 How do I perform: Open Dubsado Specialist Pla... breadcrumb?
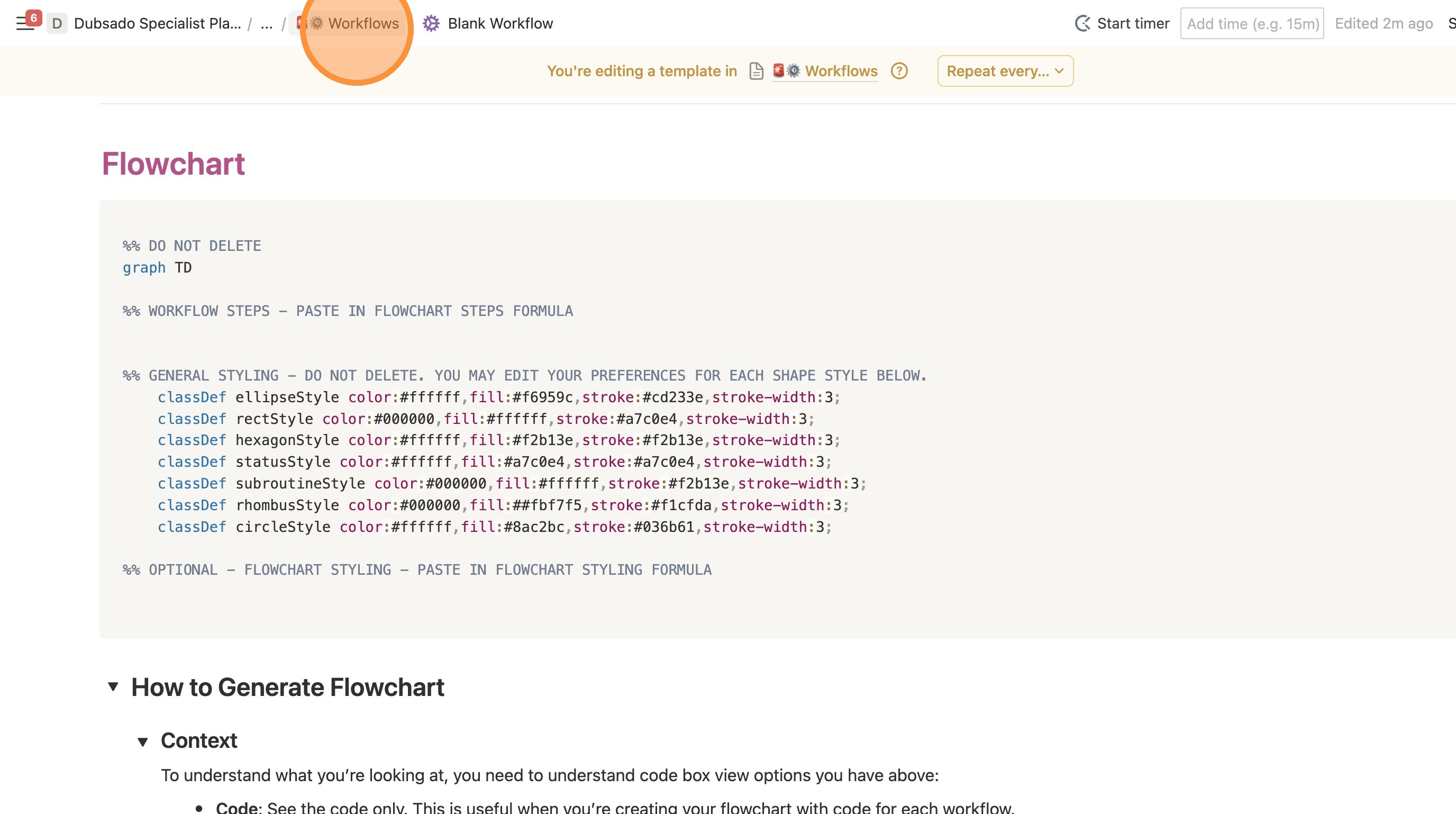click(x=158, y=23)
